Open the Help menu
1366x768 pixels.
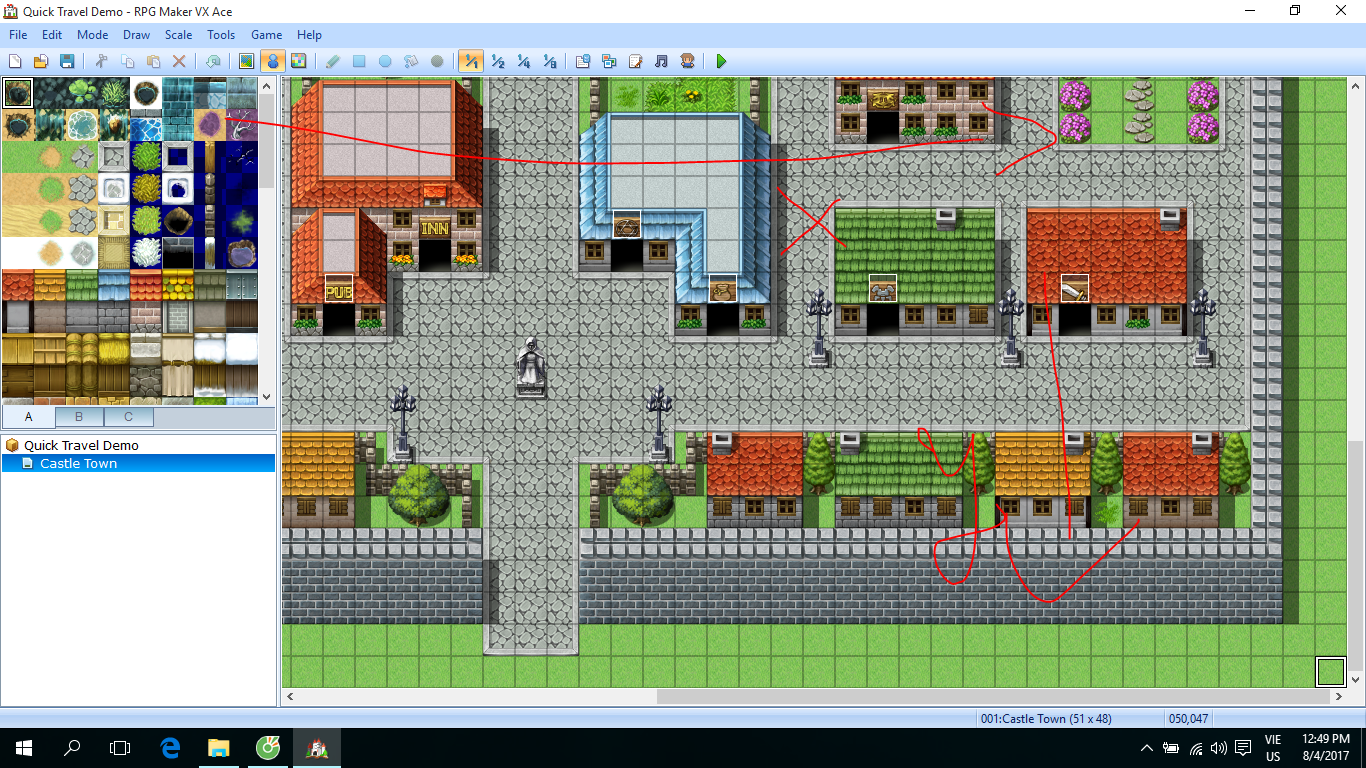(310, 35)
